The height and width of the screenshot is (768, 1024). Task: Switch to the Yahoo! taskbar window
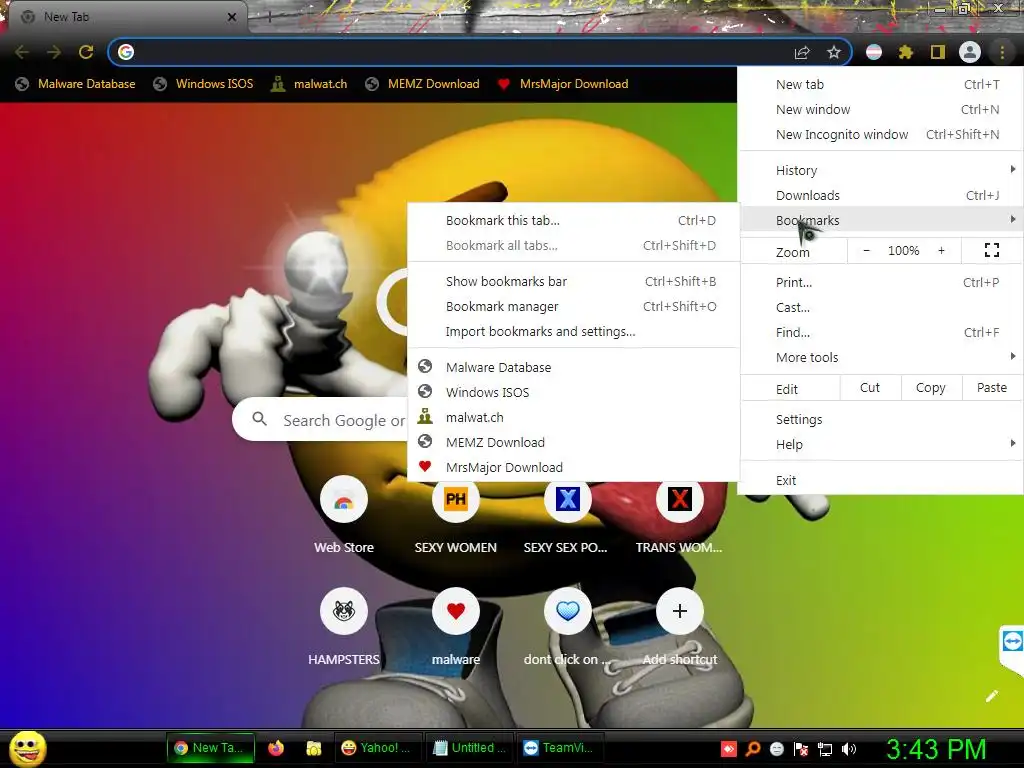pyautogui.click(x=377, y=748)
